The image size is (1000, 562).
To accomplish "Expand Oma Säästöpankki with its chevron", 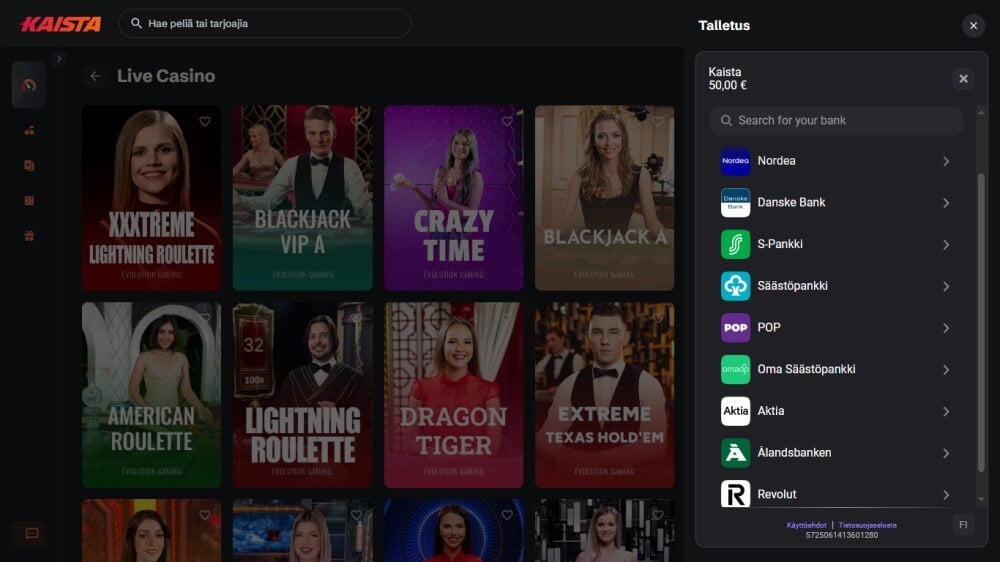I will point(946,370).
